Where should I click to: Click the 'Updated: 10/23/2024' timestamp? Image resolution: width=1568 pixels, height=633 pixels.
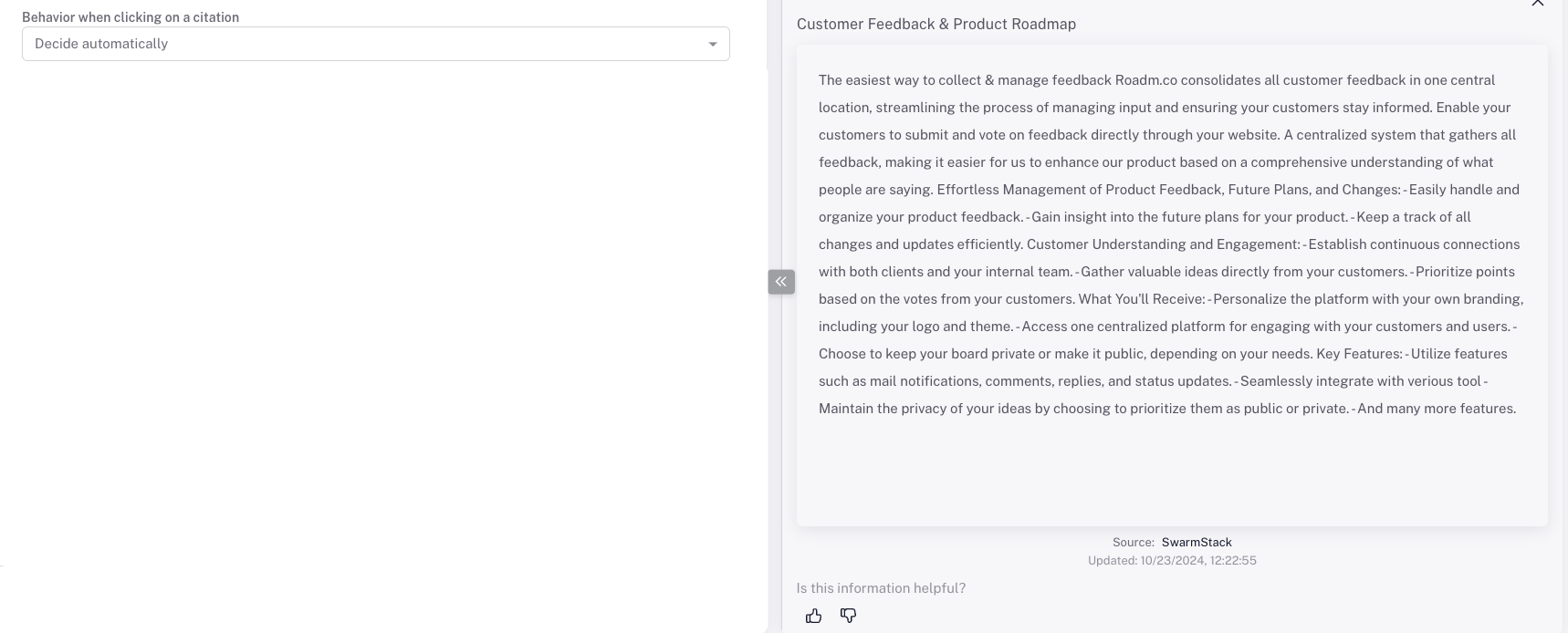(x=1171, y=560)
